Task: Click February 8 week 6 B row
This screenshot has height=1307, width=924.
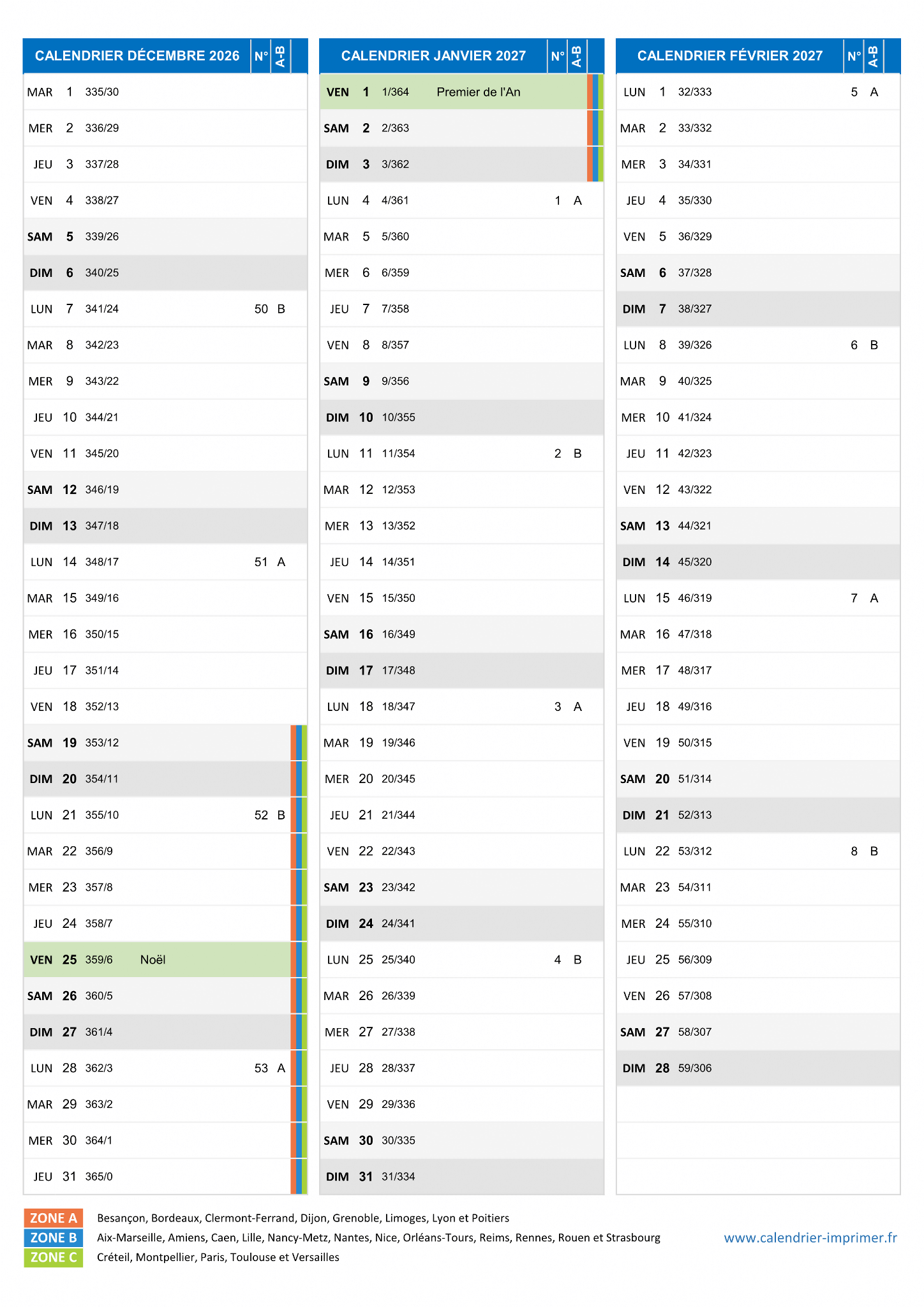Action: (758, 345)
